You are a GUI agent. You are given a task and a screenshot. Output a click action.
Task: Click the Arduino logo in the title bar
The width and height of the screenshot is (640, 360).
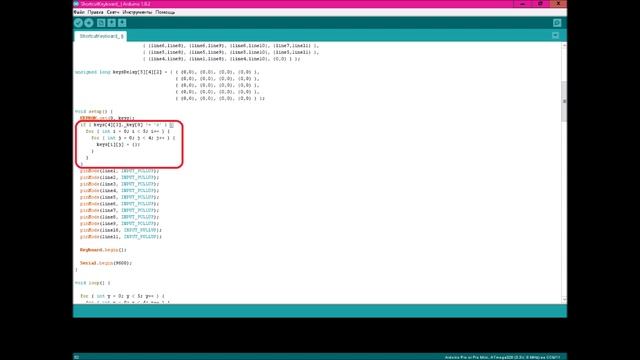click(x=76, y=4)
